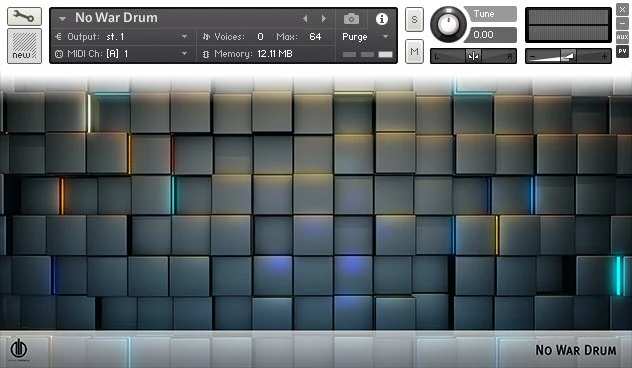Click the MIDI channel icon beside MIDI Ch
632x368 pixels.
59,54
